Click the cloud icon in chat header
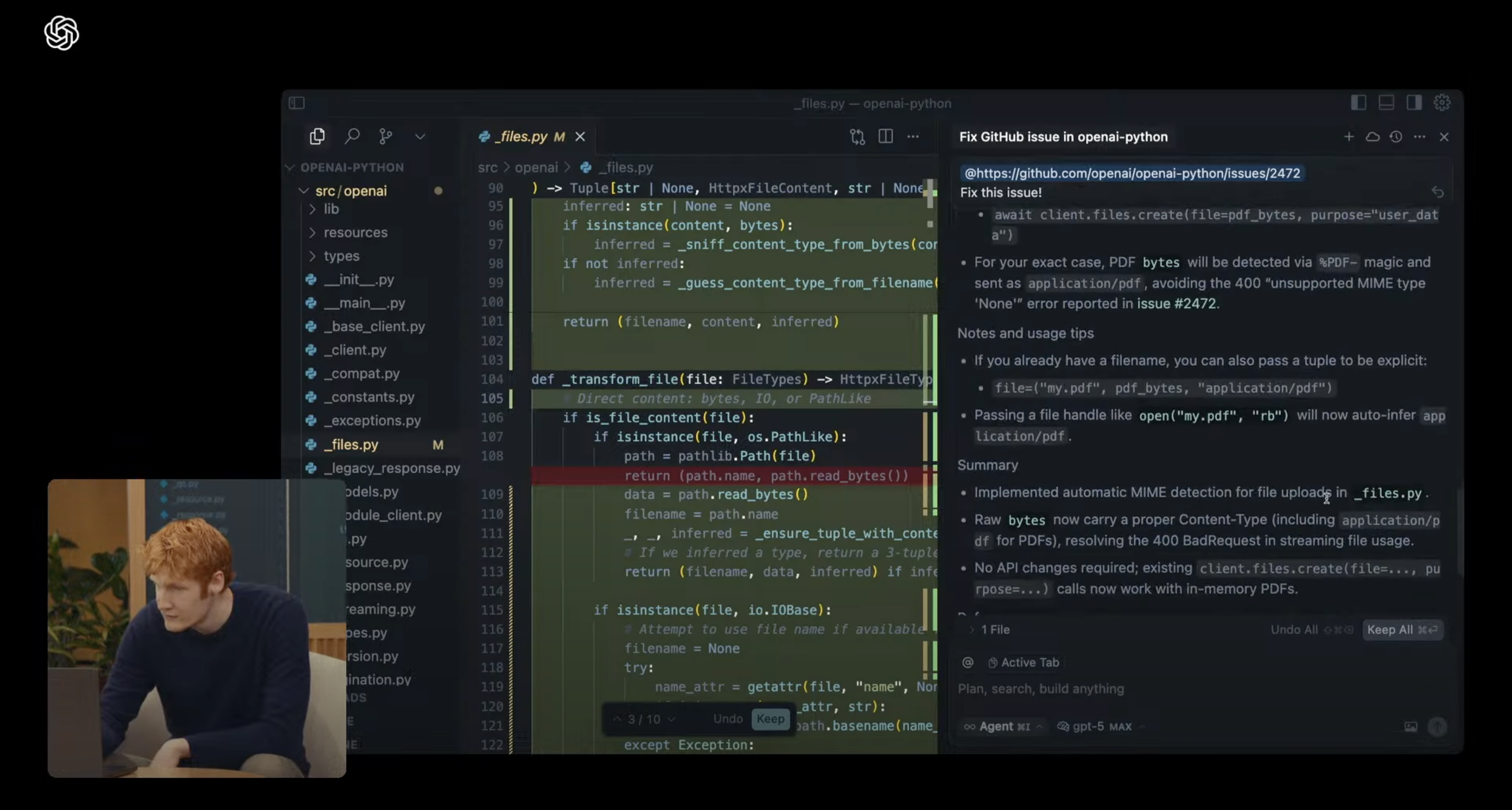The width and height of the screenshot is (1512, 810). click(x=1372, y=137)
